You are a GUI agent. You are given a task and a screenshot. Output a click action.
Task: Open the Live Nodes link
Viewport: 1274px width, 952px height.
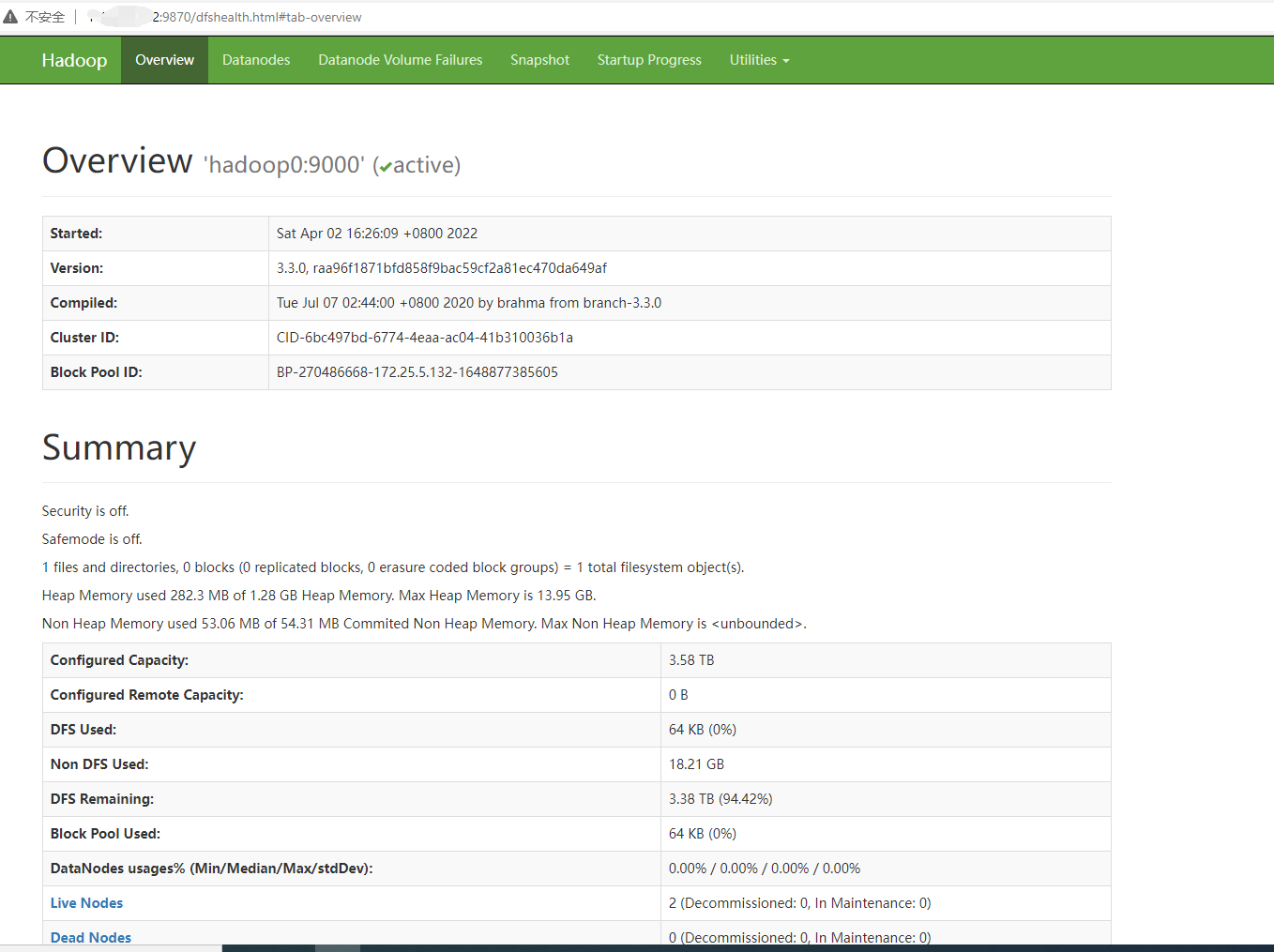tap(86, 903)
